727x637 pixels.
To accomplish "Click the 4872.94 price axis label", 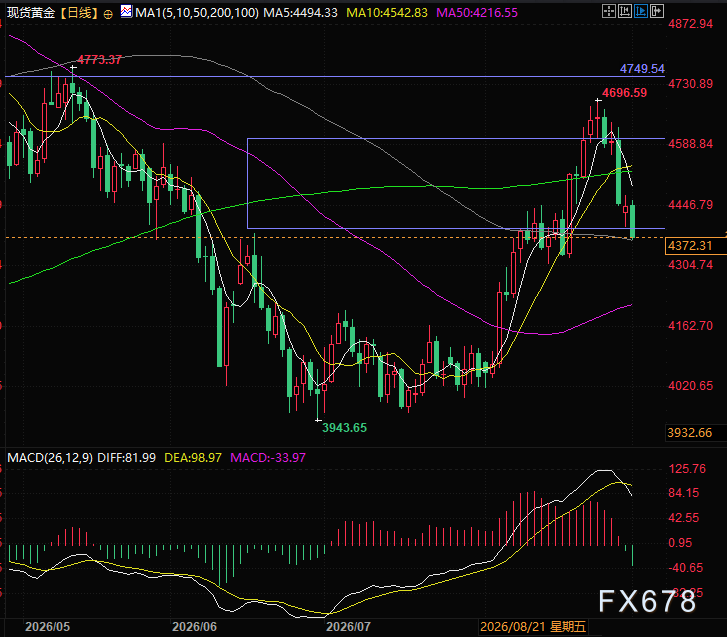I will pyautogui.click(x=690, y=24).
